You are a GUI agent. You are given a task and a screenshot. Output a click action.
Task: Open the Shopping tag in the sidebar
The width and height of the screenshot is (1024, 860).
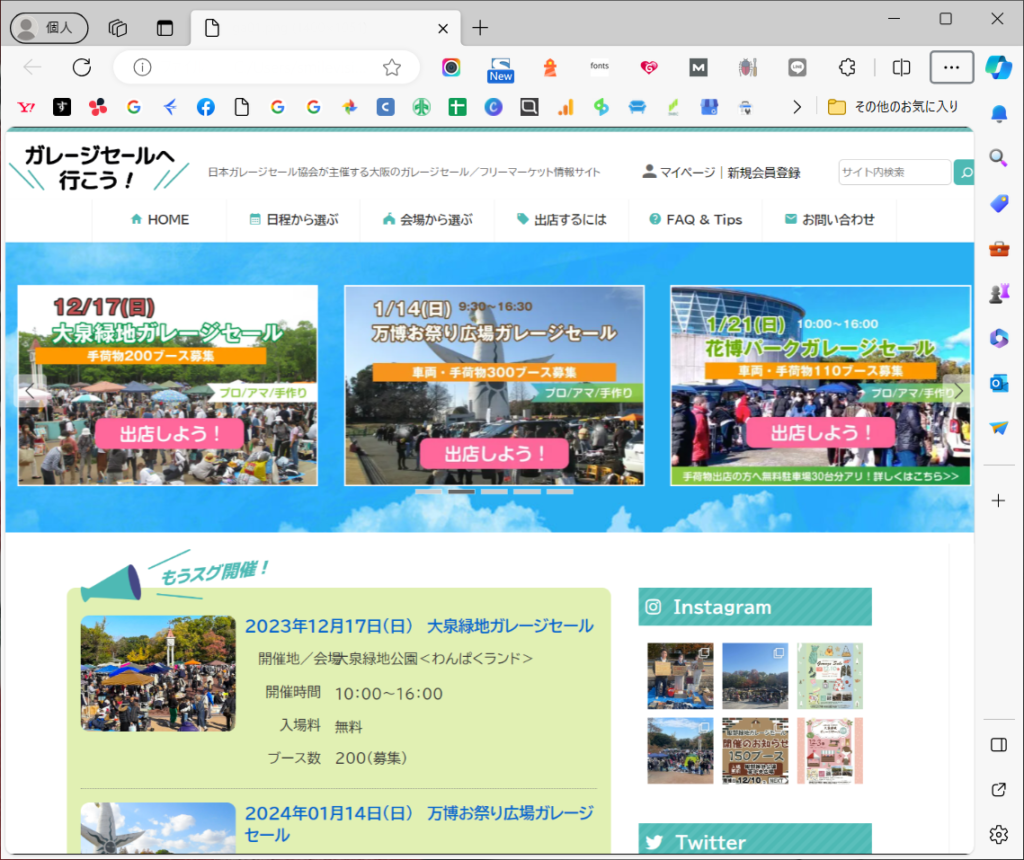tap(999, 203)
